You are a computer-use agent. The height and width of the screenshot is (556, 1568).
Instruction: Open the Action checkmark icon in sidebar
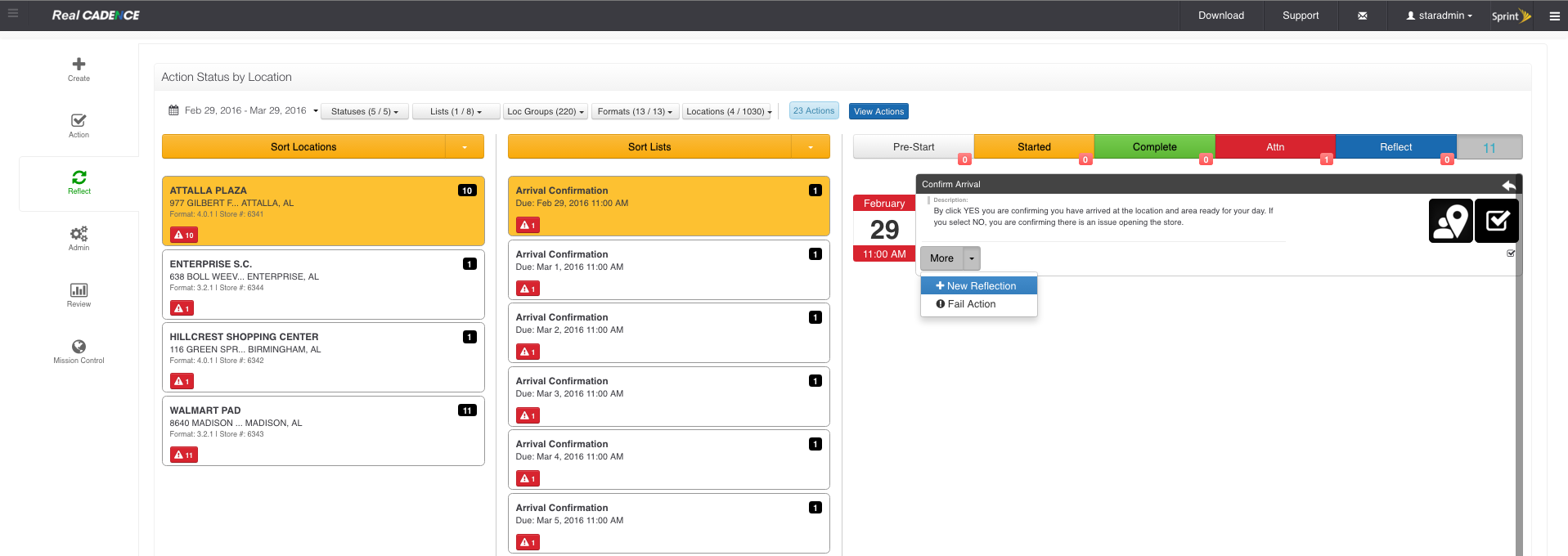point(79,121)
